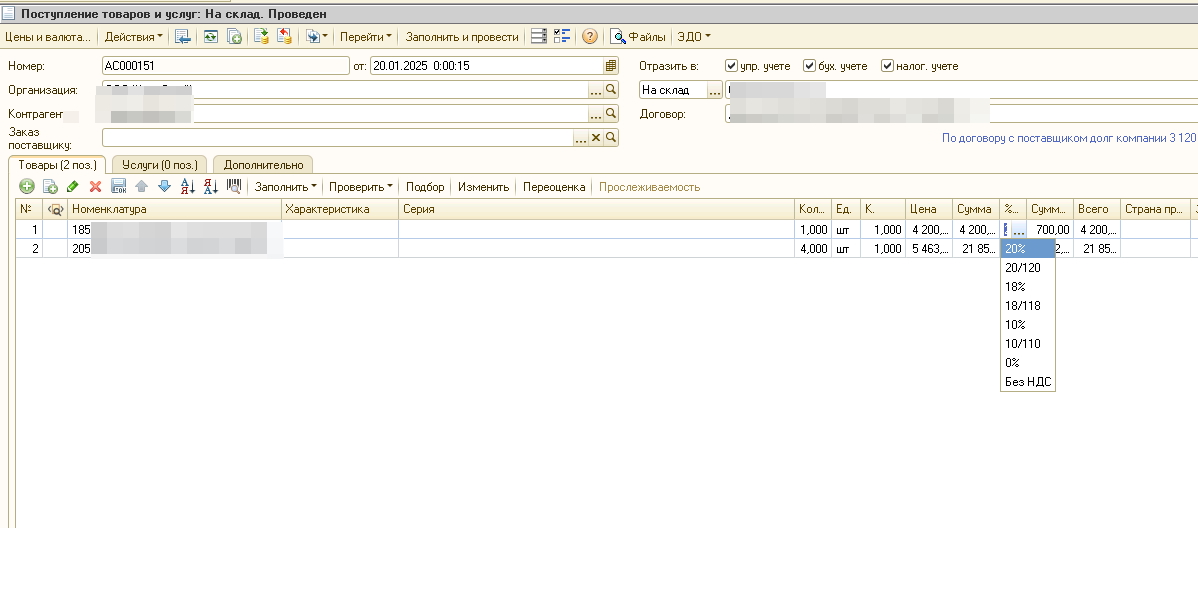Click the Номер field AC000151
The image size is (1198, 600).
pyautogui.click(x=225, y=66)
